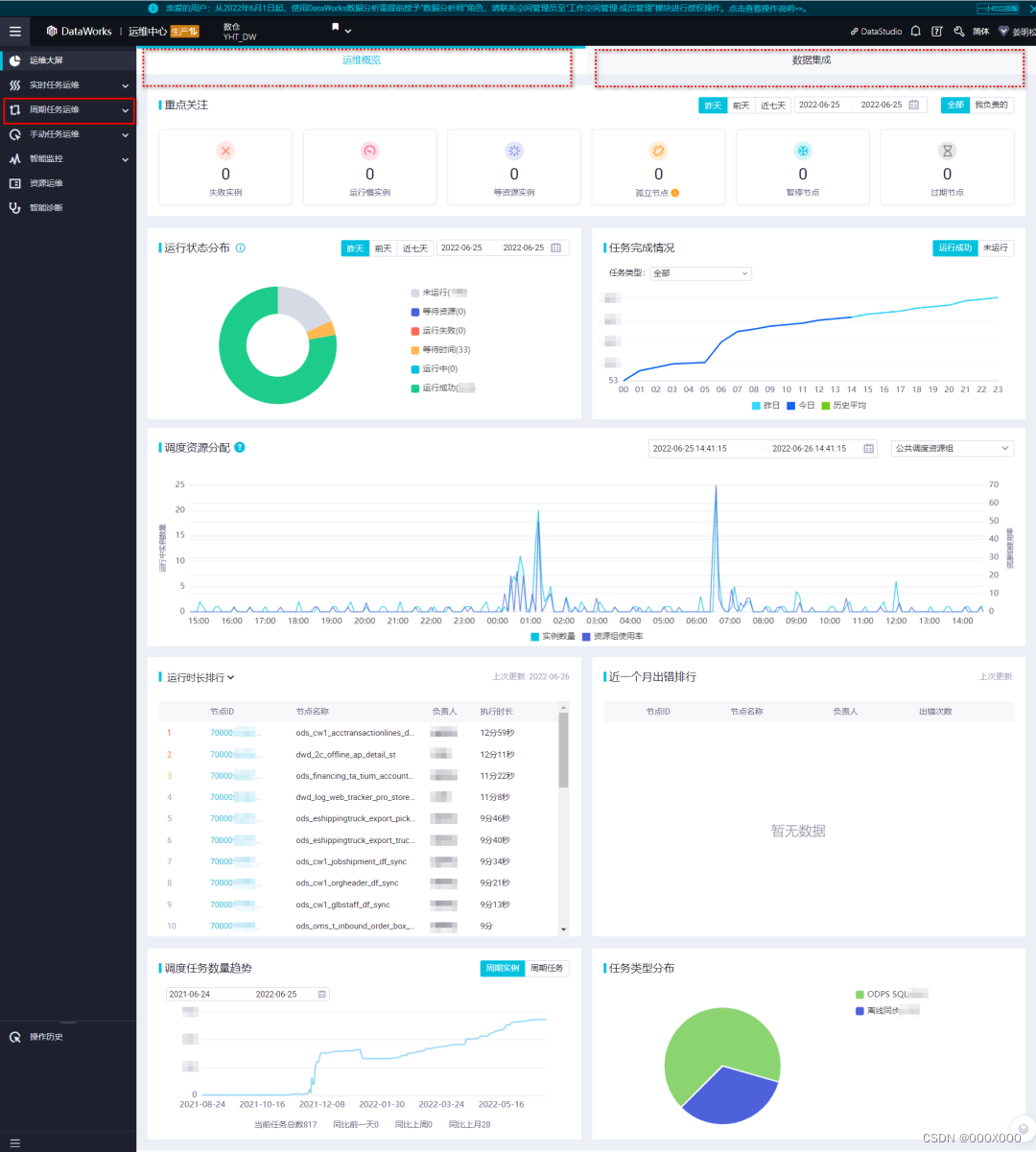Toggle 资源组使用率 legend item
Image resolution: width=1036 pixels, height=1152 pixels.
pos(613,636)
